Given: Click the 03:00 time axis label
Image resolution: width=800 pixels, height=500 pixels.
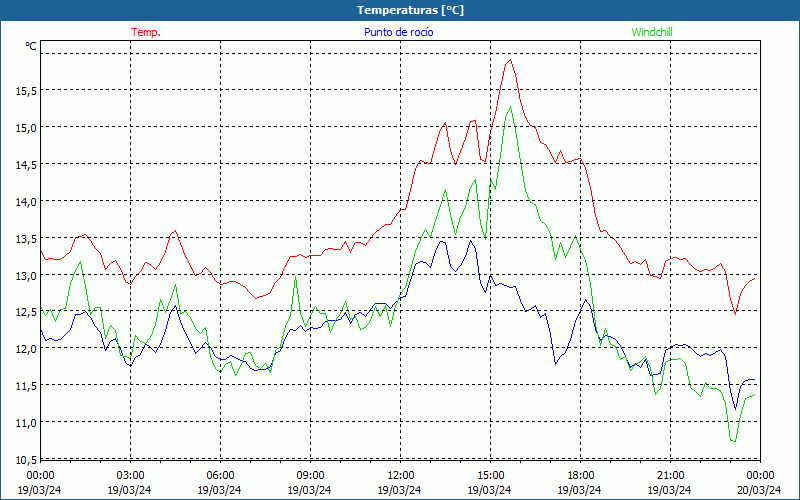Looking at the screenshot, I should (130, 476).
